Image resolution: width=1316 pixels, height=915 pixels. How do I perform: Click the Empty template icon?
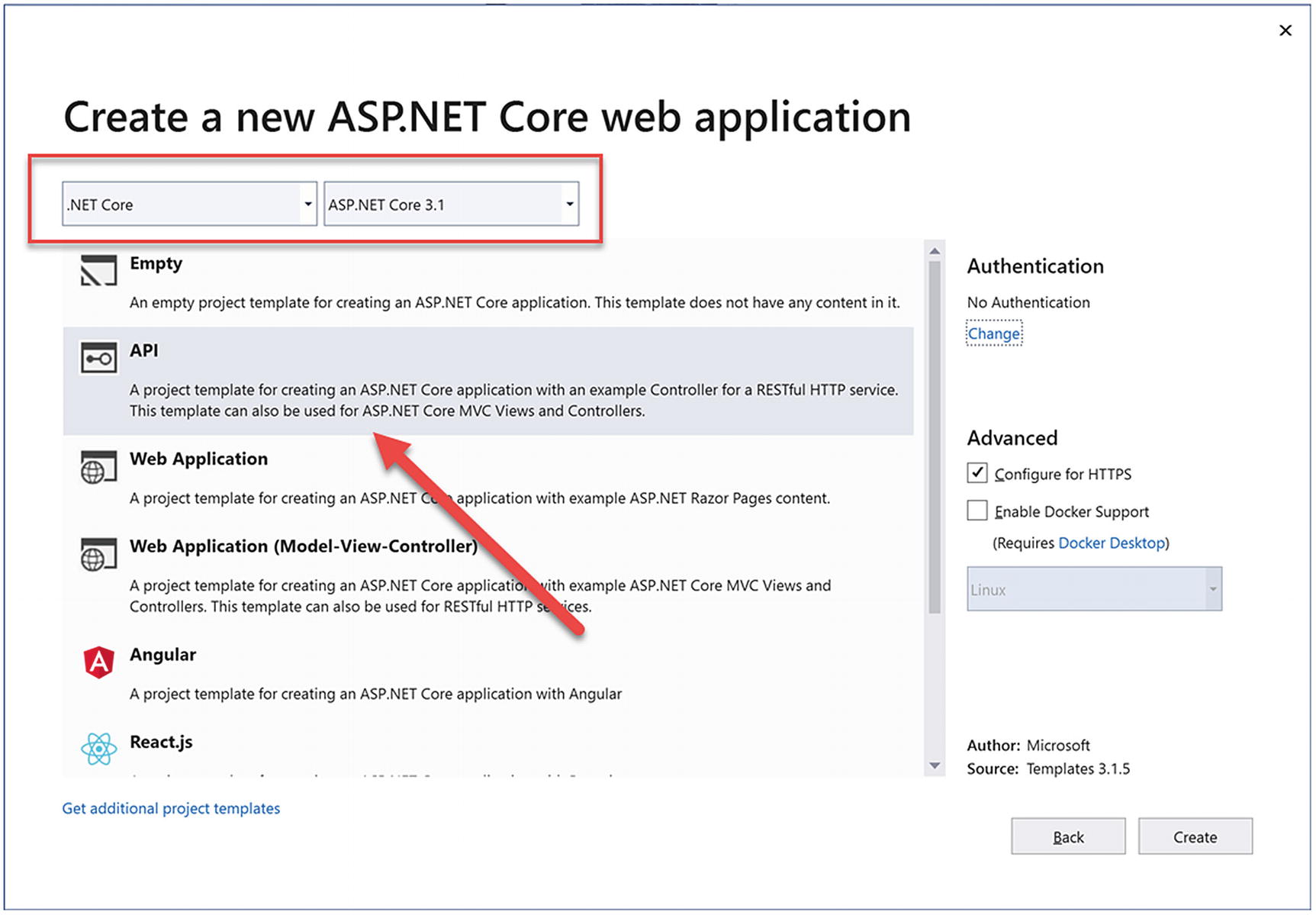point(99,270)
